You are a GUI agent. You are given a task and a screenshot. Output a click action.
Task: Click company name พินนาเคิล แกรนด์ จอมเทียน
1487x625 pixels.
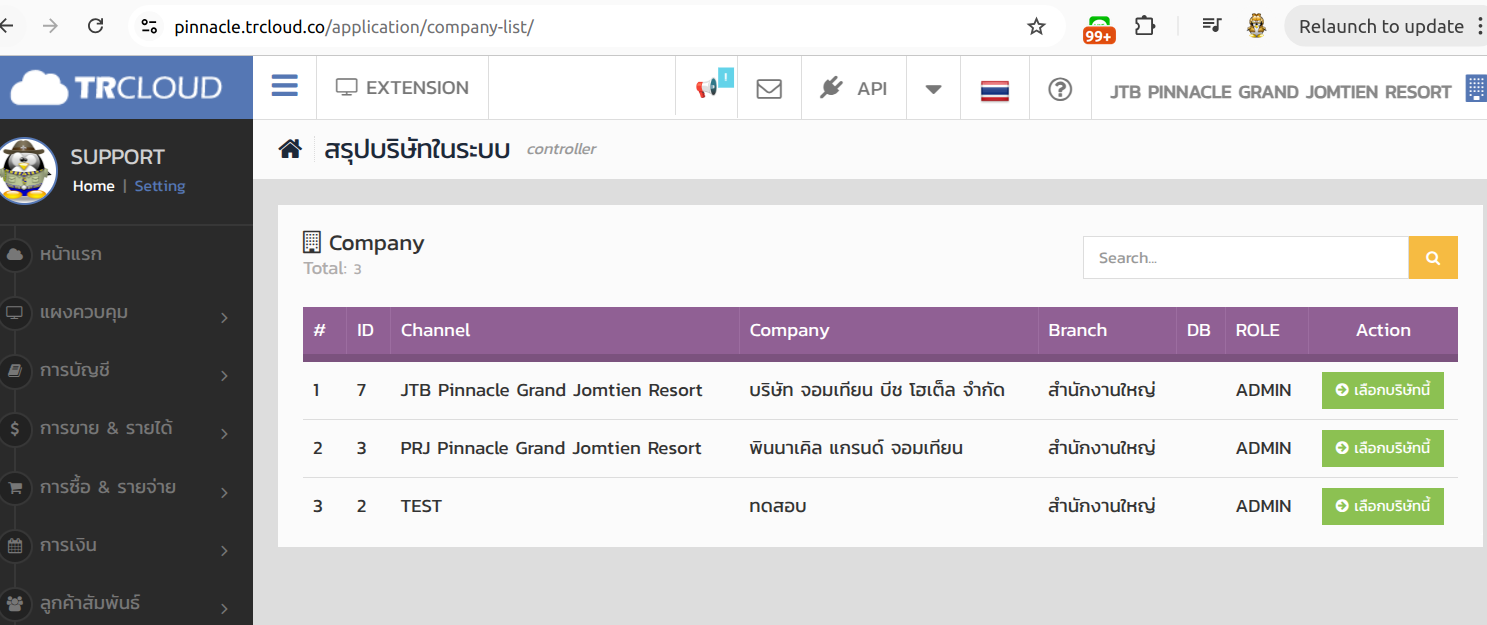coord(856,448)
